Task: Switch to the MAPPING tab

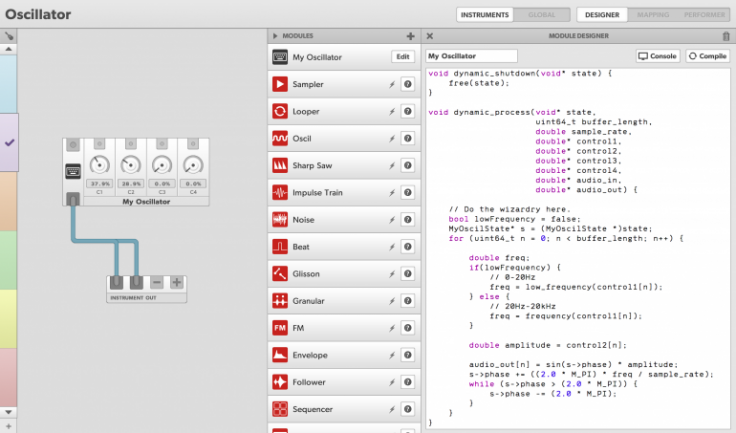Action: 654,15
